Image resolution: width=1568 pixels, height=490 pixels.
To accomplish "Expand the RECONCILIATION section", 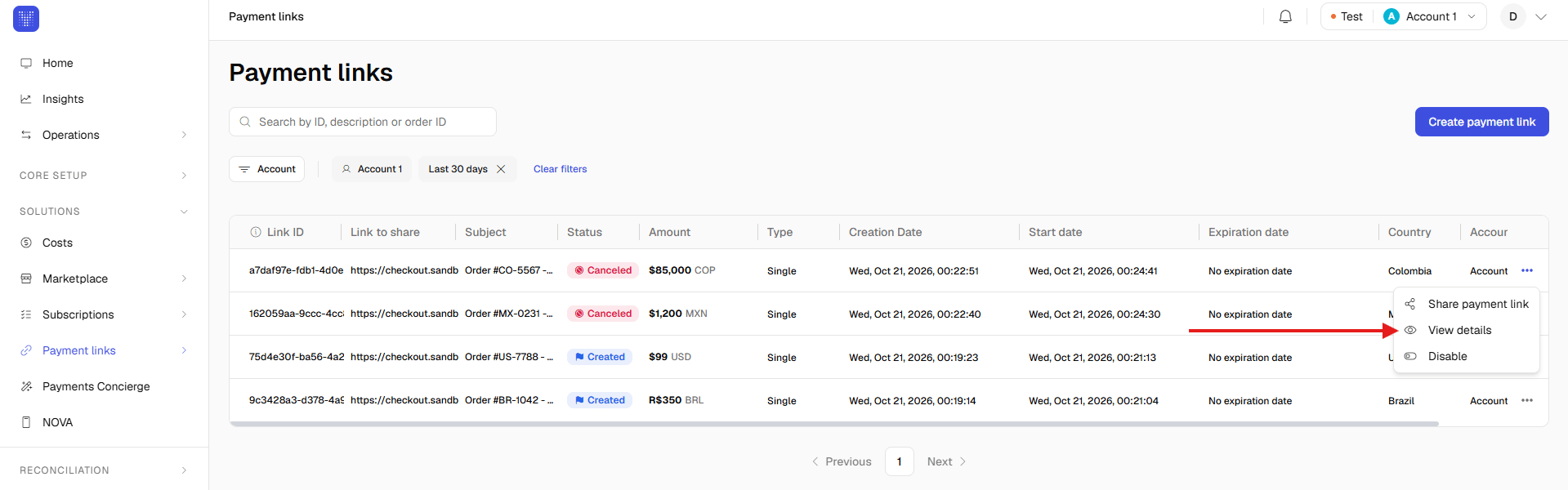I will [x=104, y=470].
